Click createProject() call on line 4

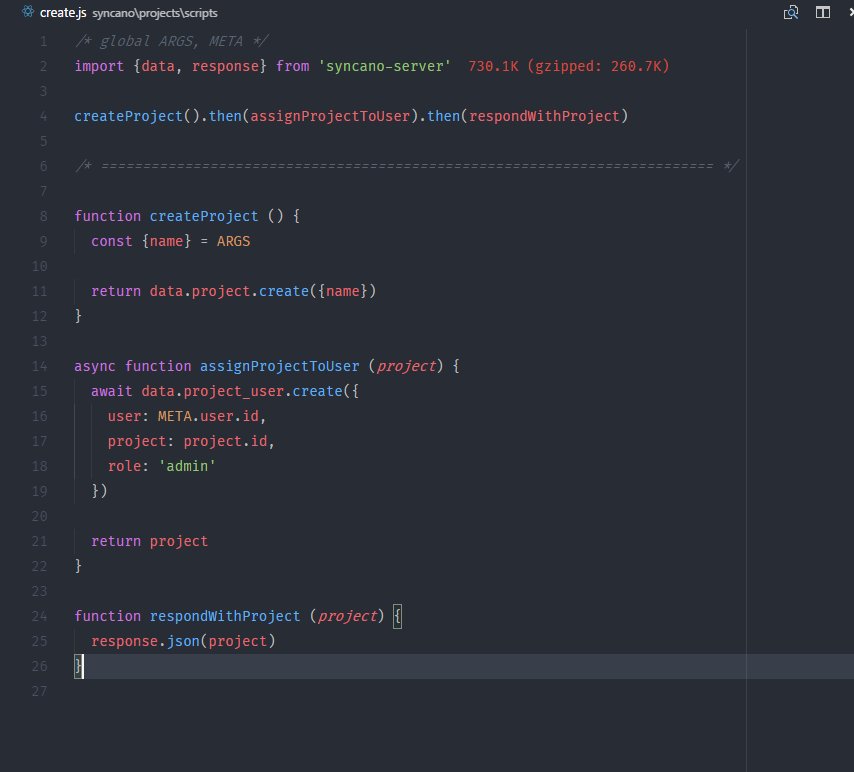[137, 116]
